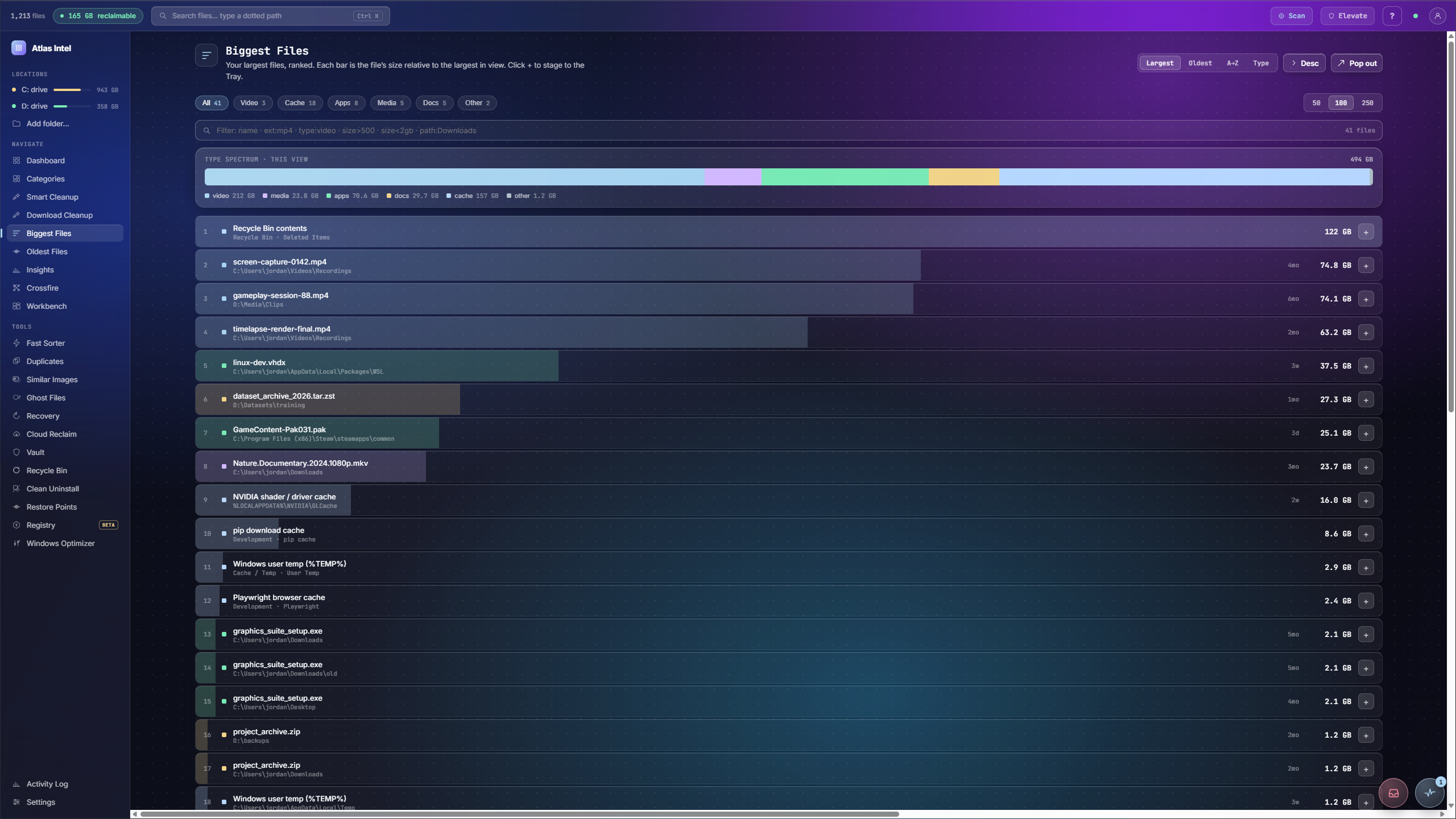
Task: Open Cloud Reclaim
Action: 65,434
